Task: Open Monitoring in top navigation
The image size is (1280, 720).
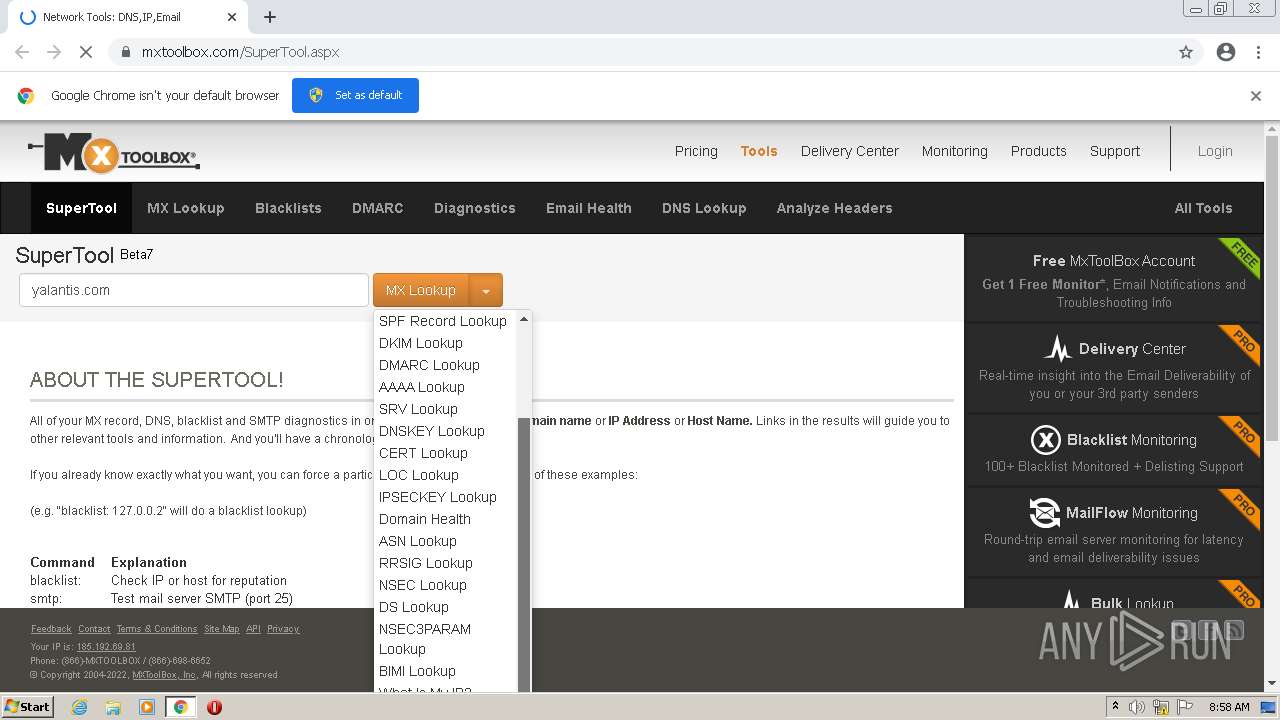Action: pos(955,151)
